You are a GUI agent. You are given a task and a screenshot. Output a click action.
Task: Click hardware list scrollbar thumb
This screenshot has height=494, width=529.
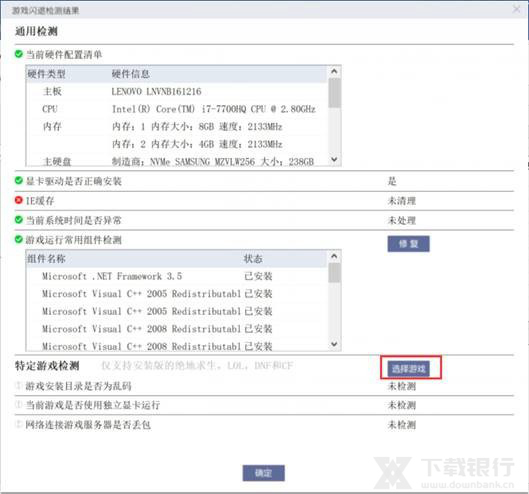(x=334, y=93)
